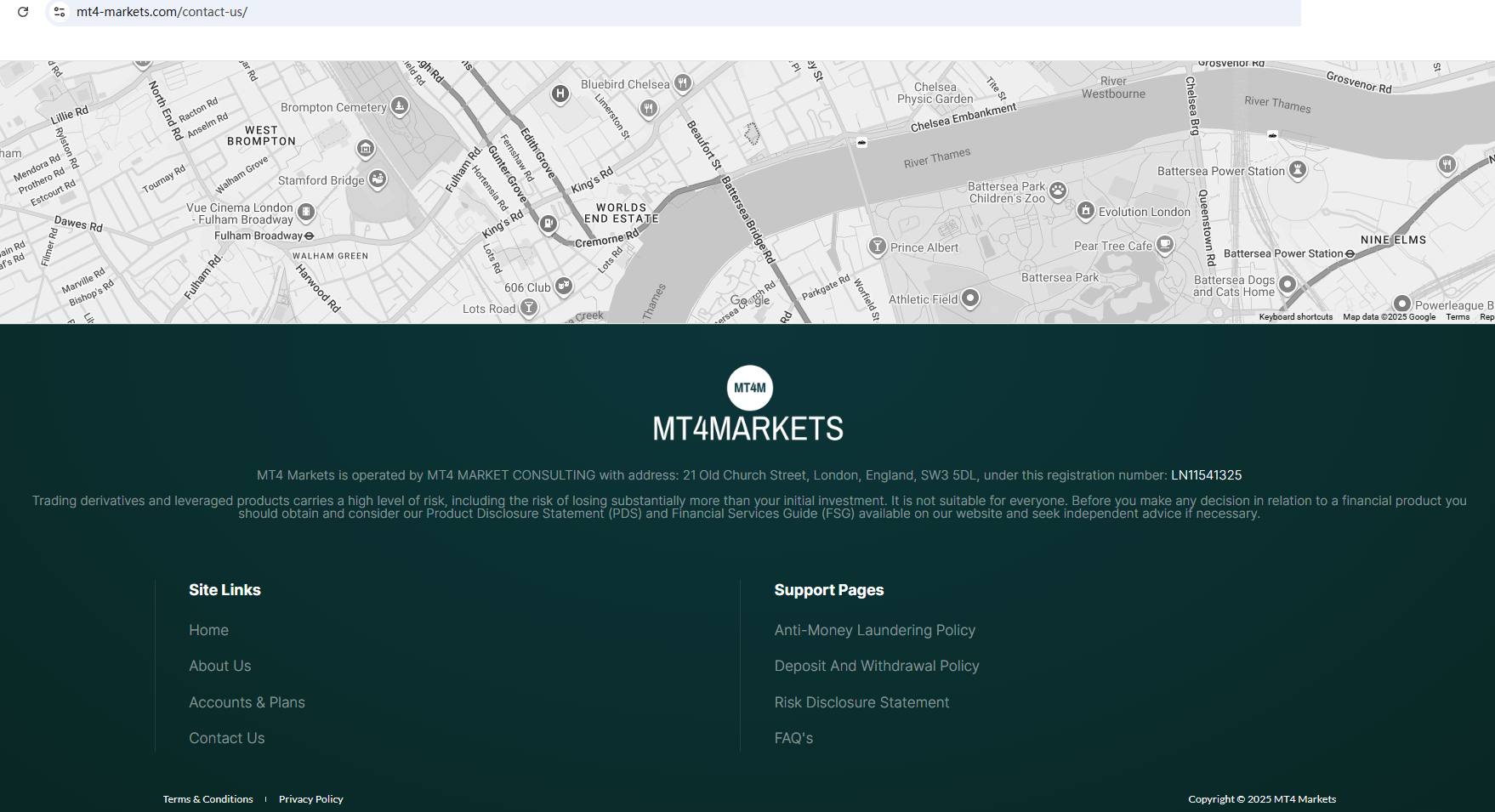1495x812 pixels.
Task: Open the FAQ's support page
Action: pyautogui.click(x=794, y=738)
